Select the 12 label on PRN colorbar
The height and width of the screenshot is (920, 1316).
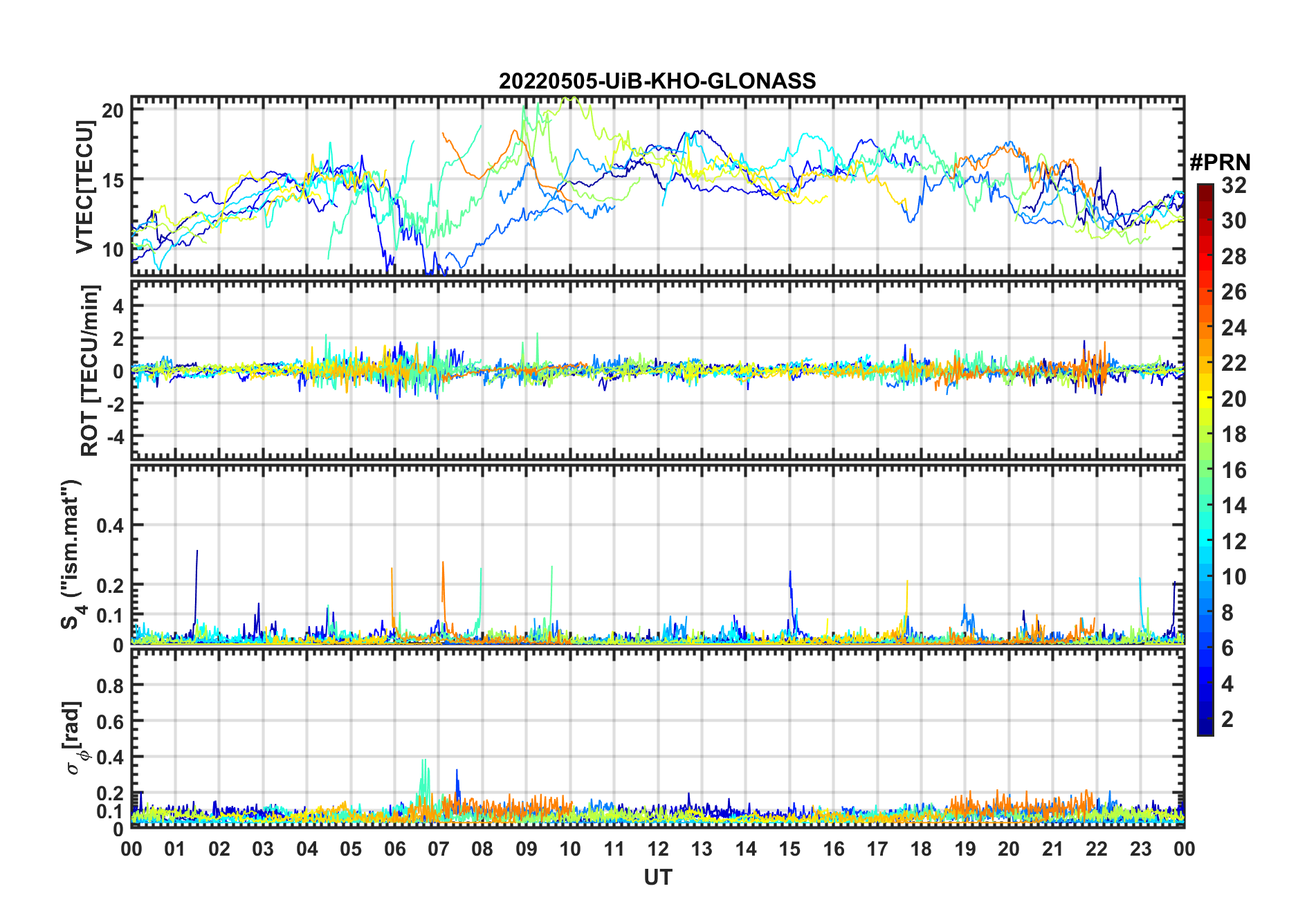1234,542
